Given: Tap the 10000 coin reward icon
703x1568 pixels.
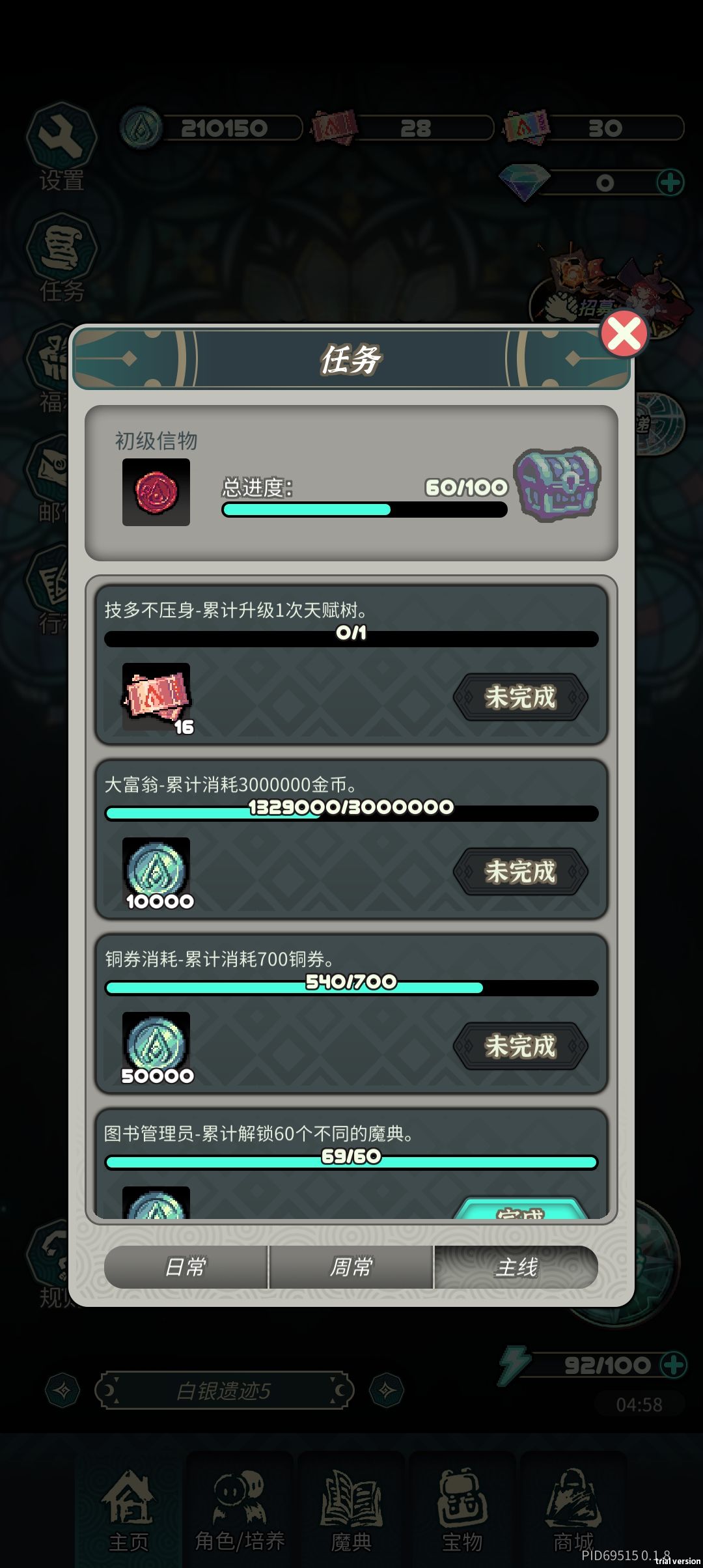Looking at the screenshot, I should [156, 872].
